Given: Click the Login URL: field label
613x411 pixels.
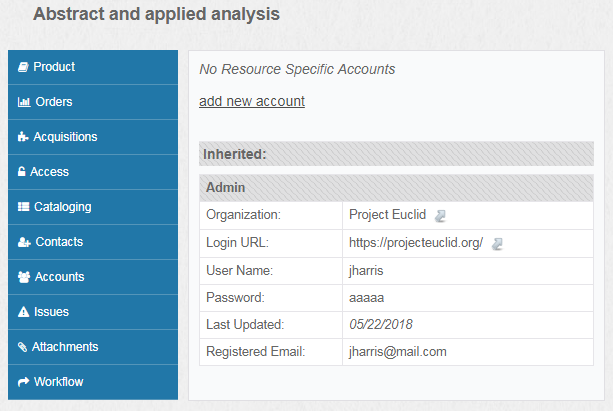Looking at the screenshot, I should pyautogui.click(x=237, y=243).
